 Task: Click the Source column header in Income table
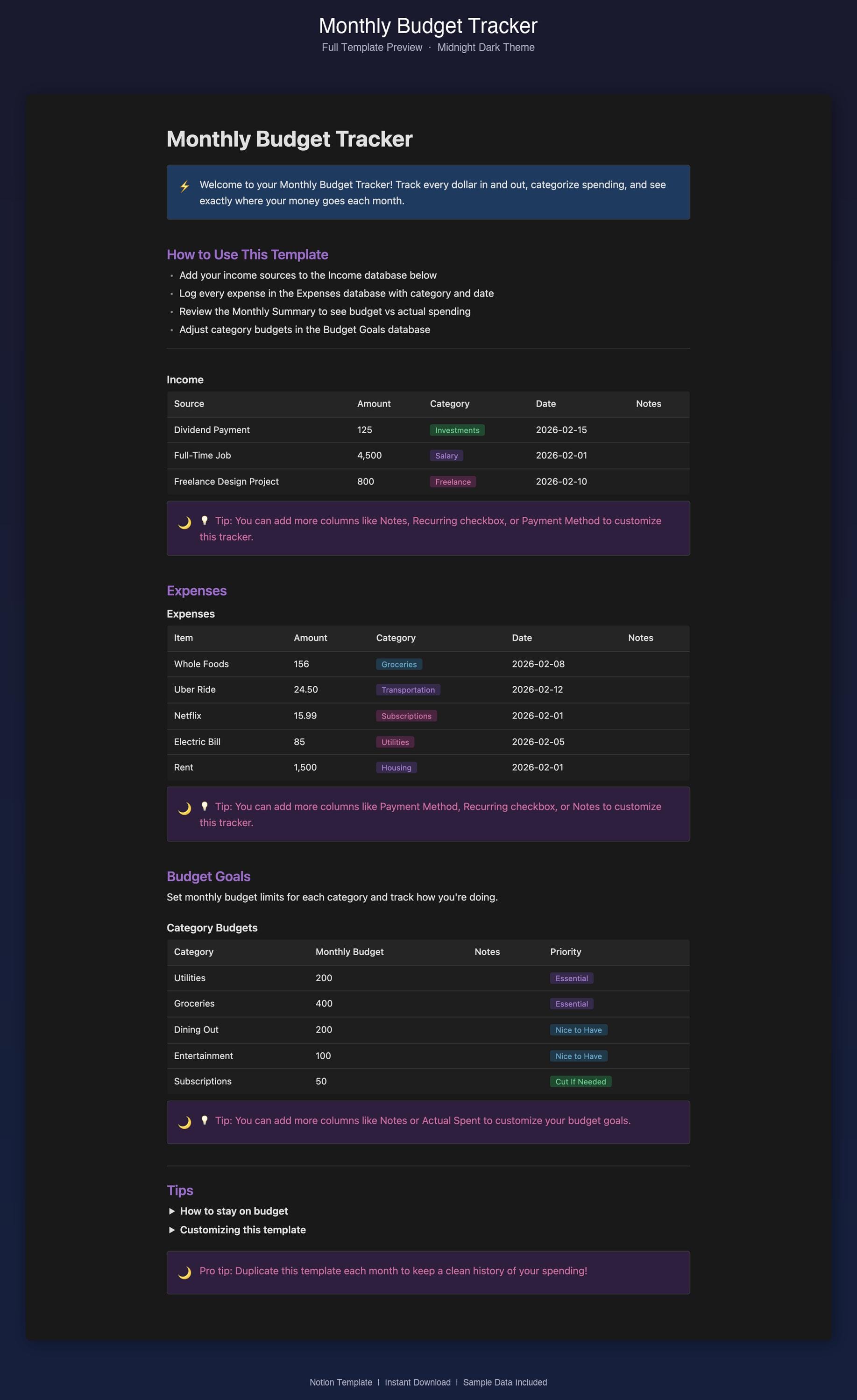tap(189, 404)
